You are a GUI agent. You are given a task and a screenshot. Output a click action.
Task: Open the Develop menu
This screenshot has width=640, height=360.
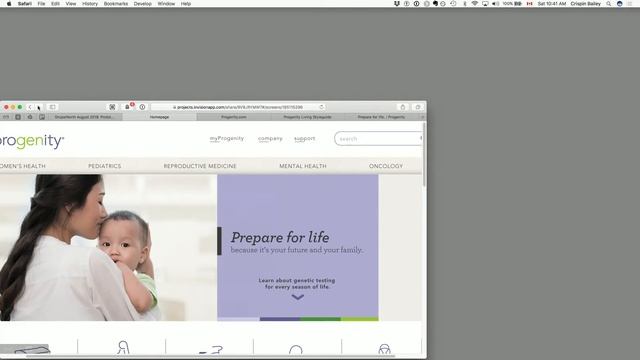click(x=142, y=4)
